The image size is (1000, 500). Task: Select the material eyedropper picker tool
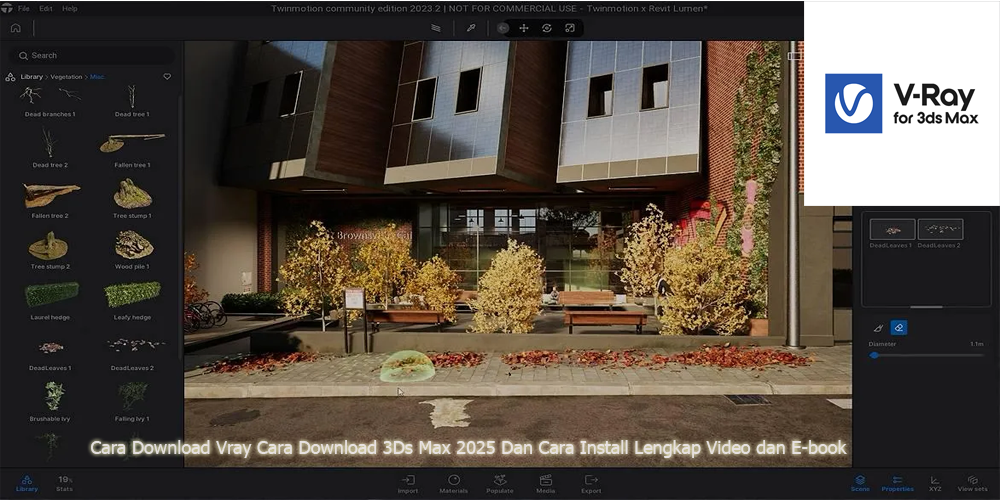click(x=471, y=28)
